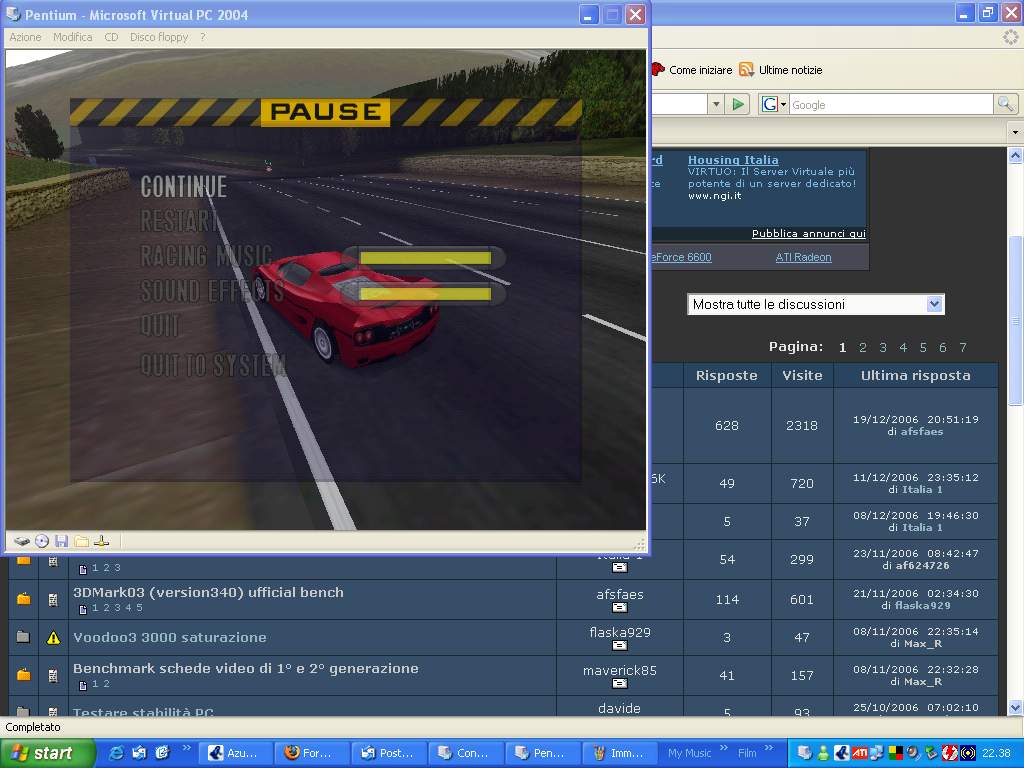
Task: Click the message icon under author flaska929
Action: 620,646
